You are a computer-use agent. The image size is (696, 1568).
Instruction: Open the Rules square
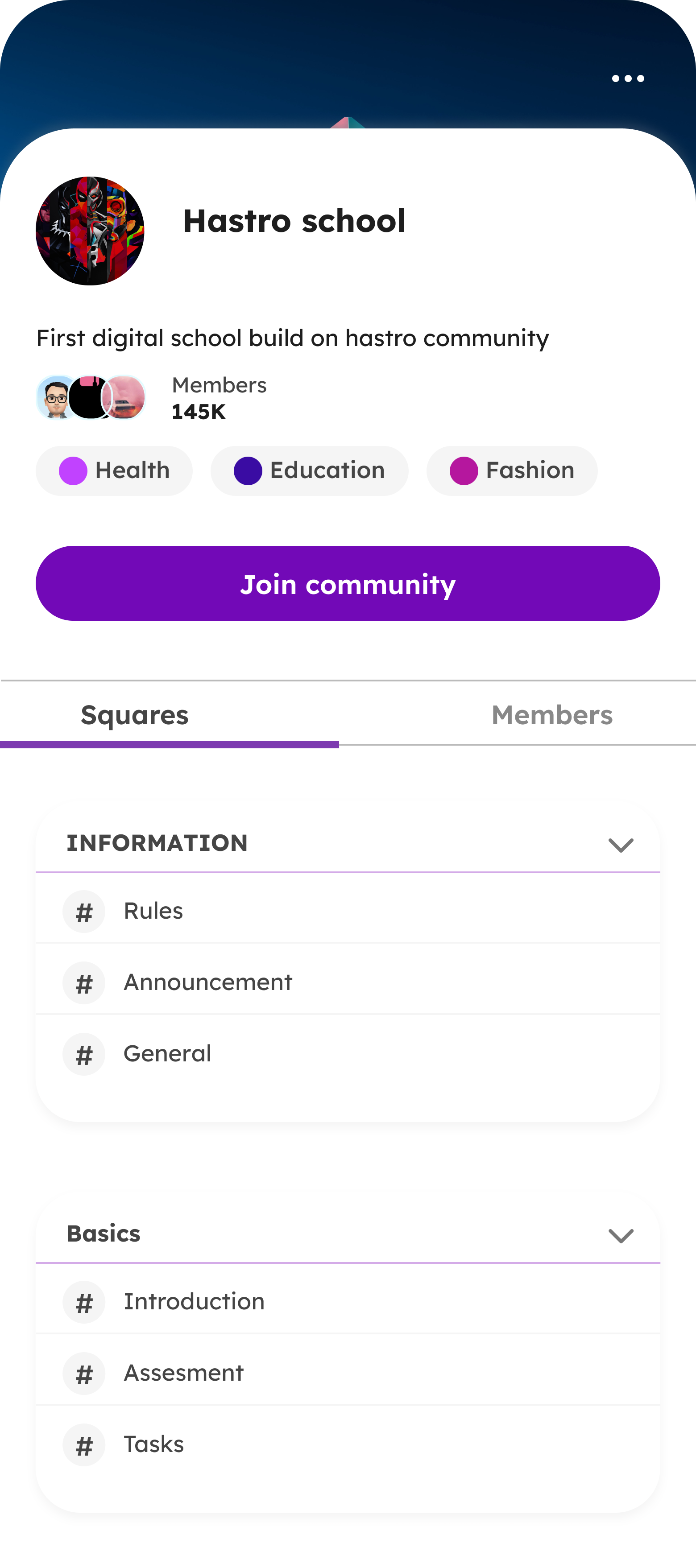[153, 911]
